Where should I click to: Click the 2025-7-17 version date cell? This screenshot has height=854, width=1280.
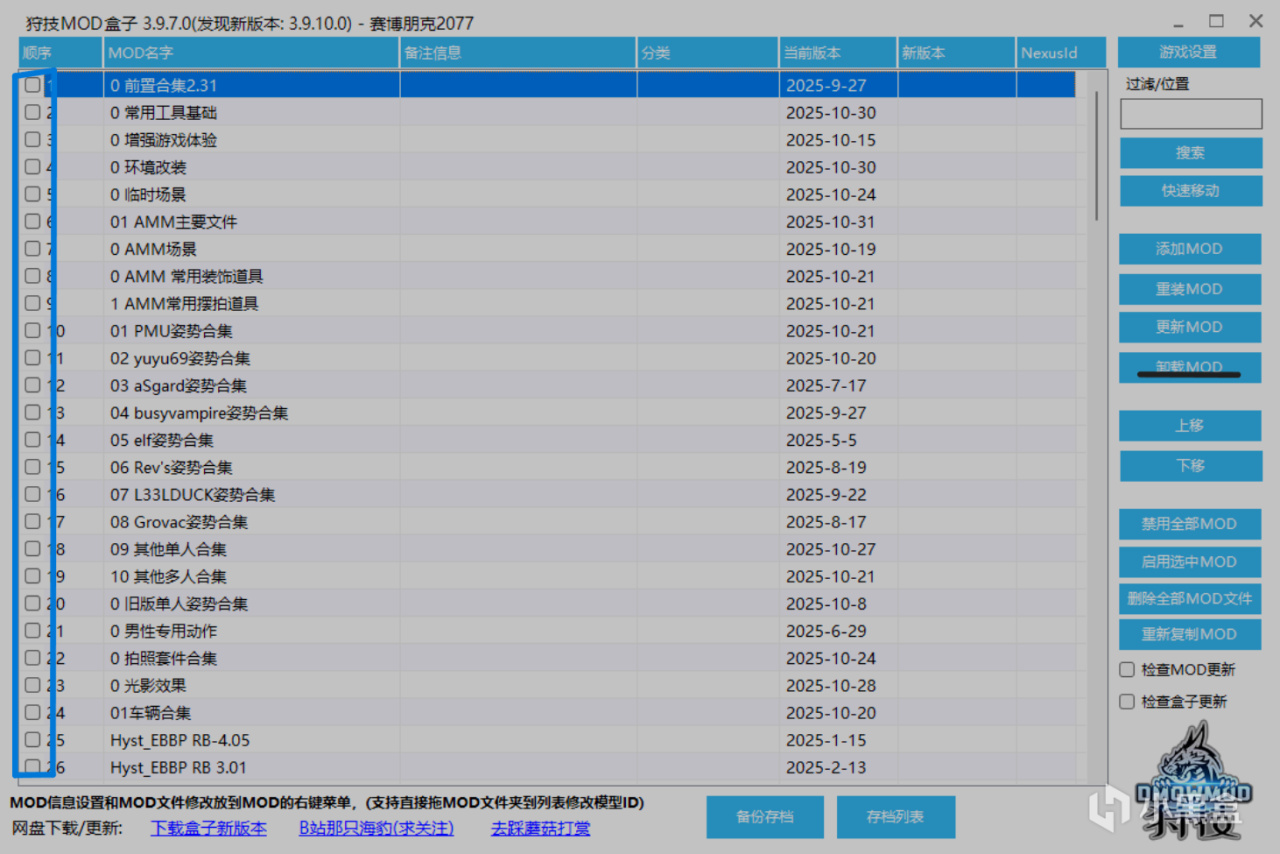click(826, 385)
